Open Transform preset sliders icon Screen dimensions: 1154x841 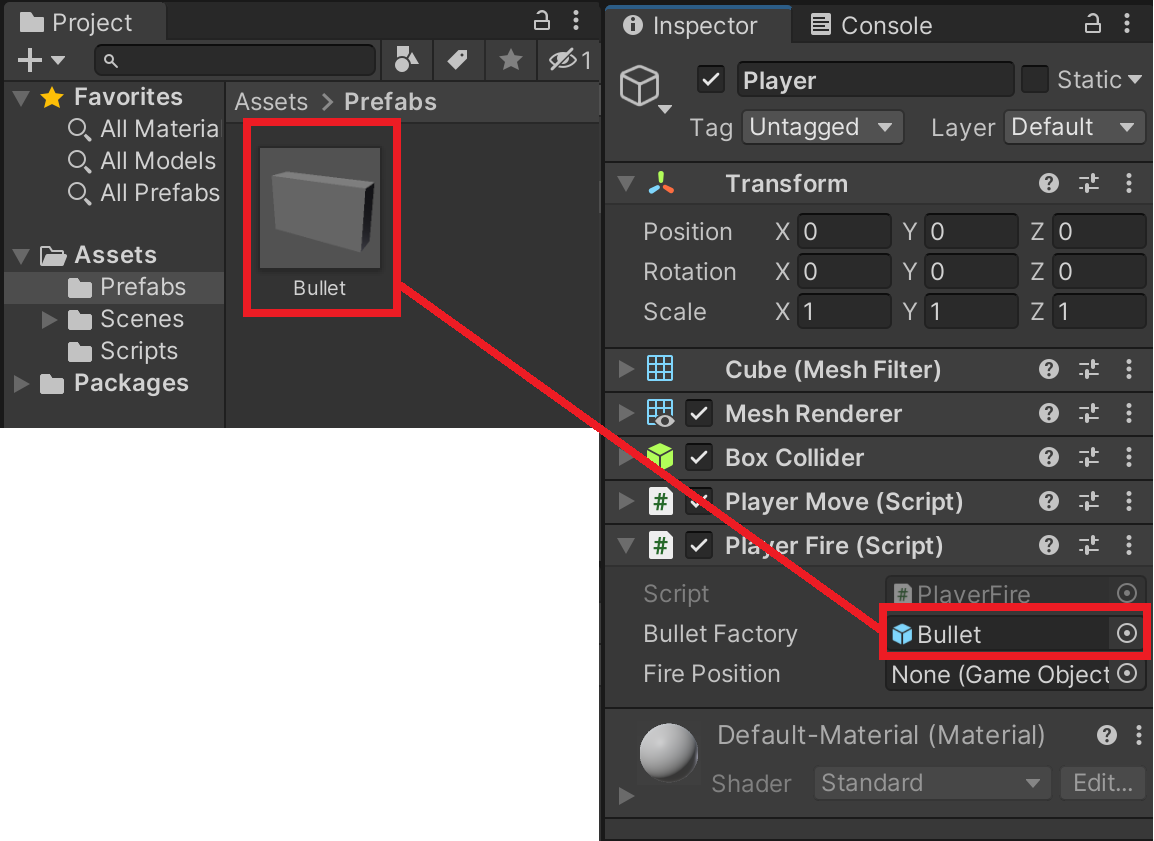pos(1089,183)
